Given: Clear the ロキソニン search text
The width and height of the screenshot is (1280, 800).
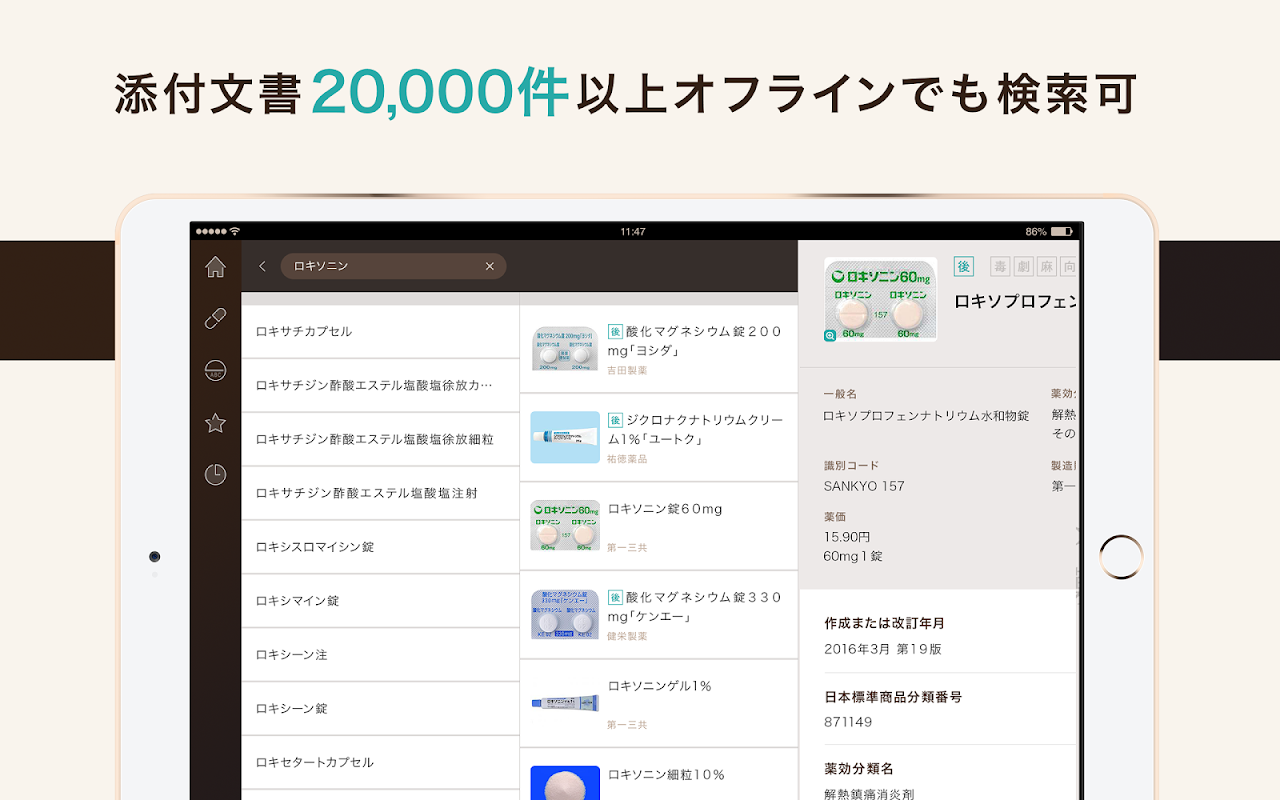Looking at the screenshot, I should 490,266.
